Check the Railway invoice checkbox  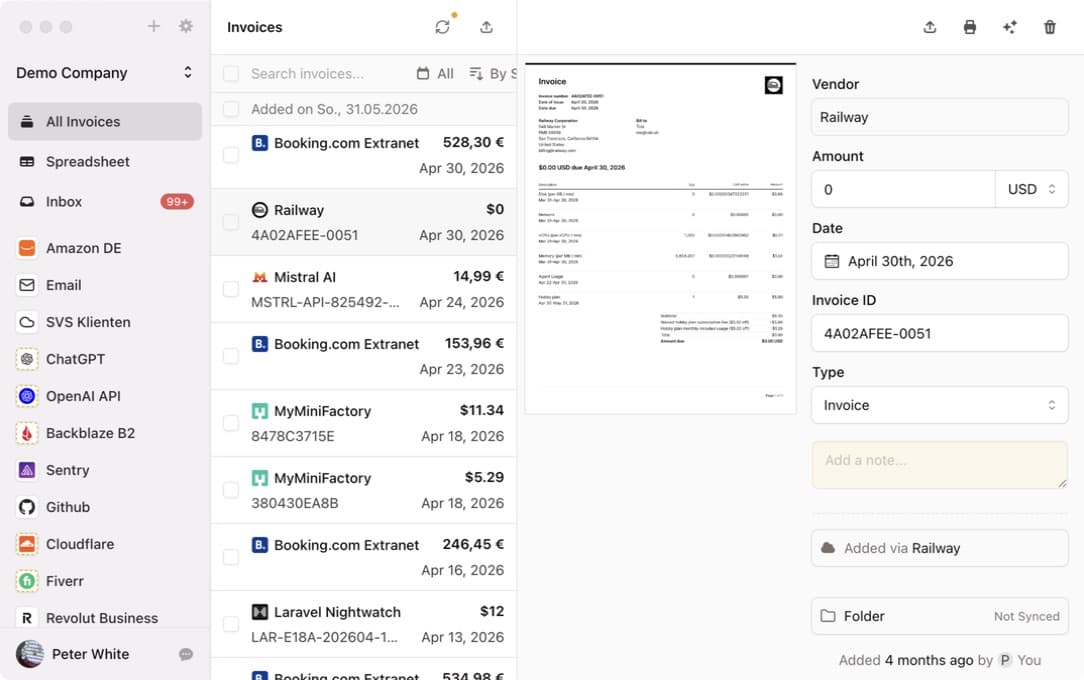pyautogui.click(x=231, y=222)
